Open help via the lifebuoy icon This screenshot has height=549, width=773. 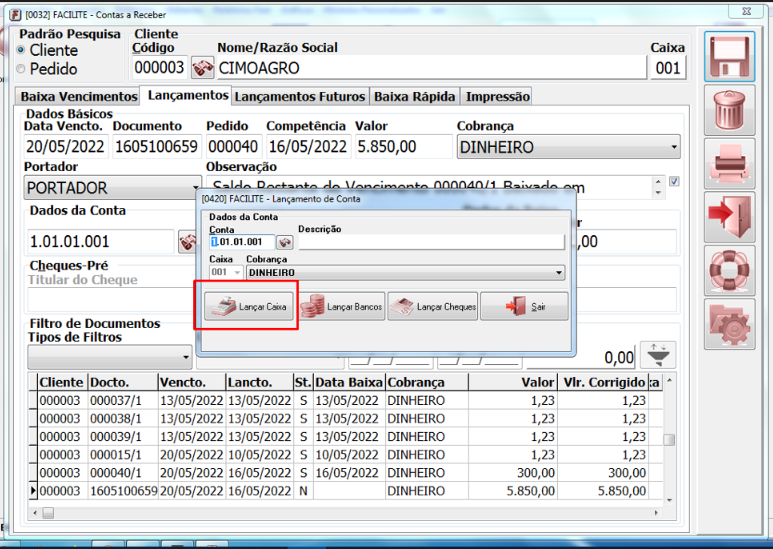[x=728, y=270]
